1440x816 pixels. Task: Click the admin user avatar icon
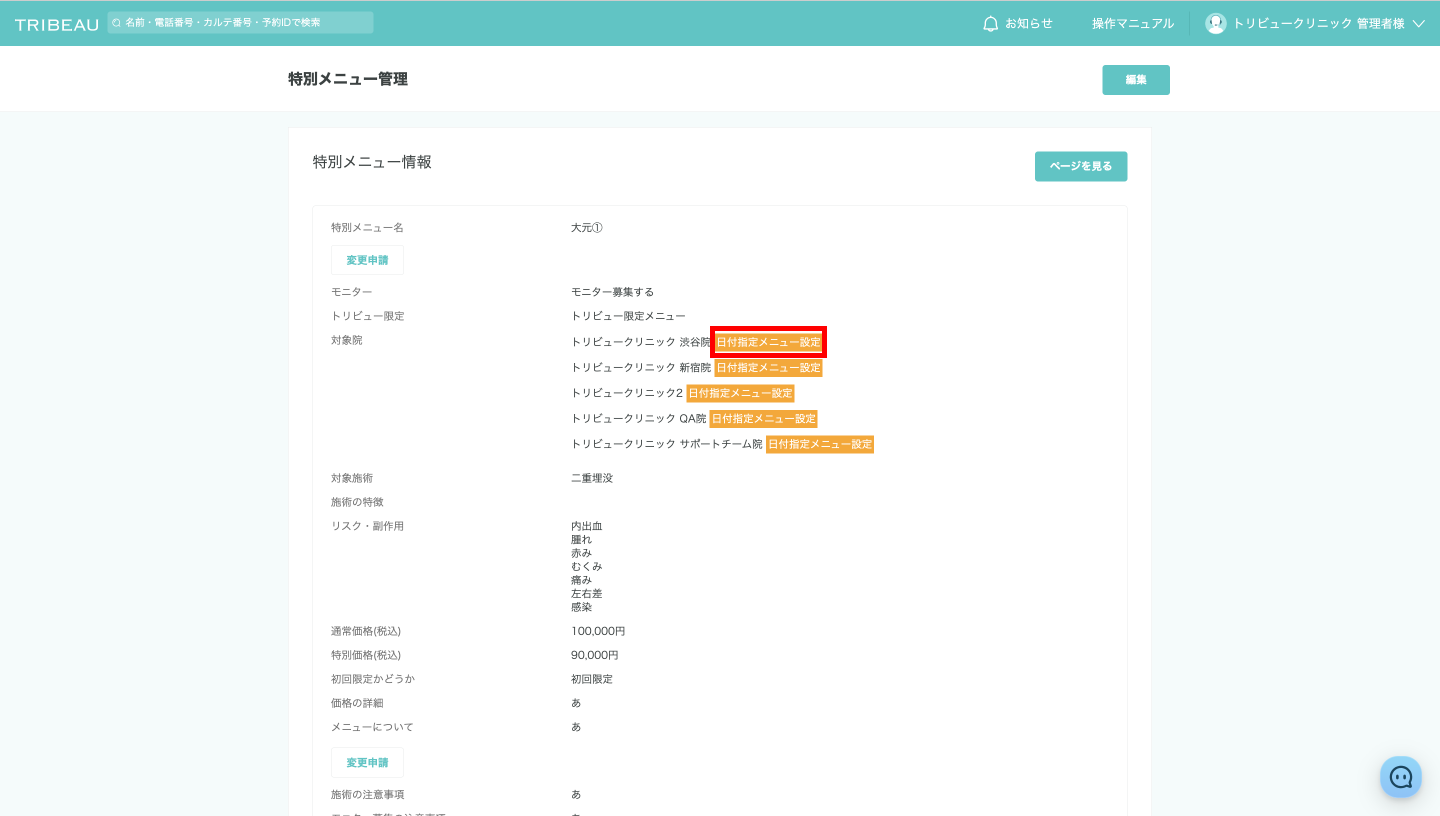pyautogui.click(x=1216, y=23)
